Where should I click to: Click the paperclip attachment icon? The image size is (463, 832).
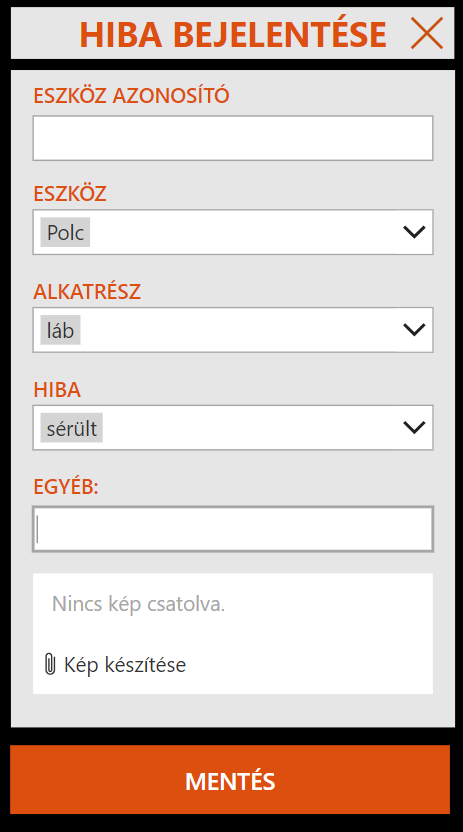click(x=50, y=664)
